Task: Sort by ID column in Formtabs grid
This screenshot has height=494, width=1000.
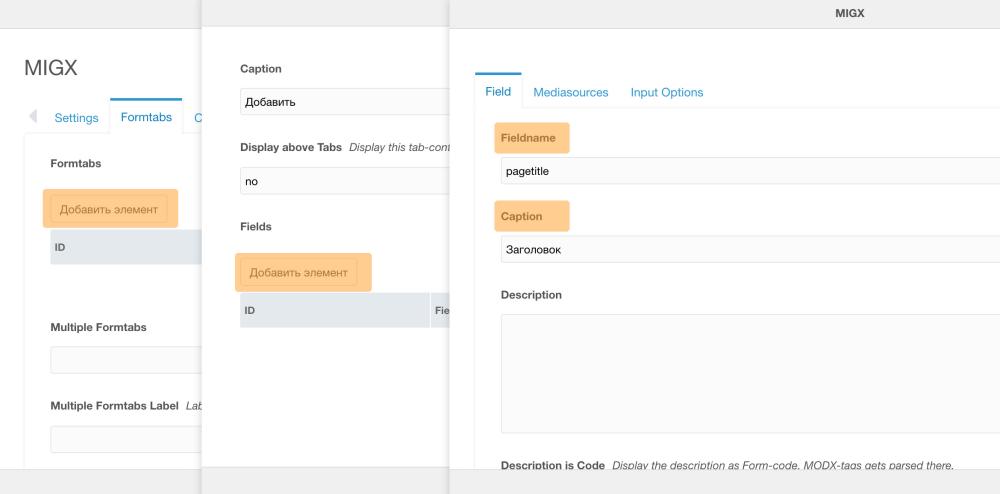Action: [x=126, y=247]
